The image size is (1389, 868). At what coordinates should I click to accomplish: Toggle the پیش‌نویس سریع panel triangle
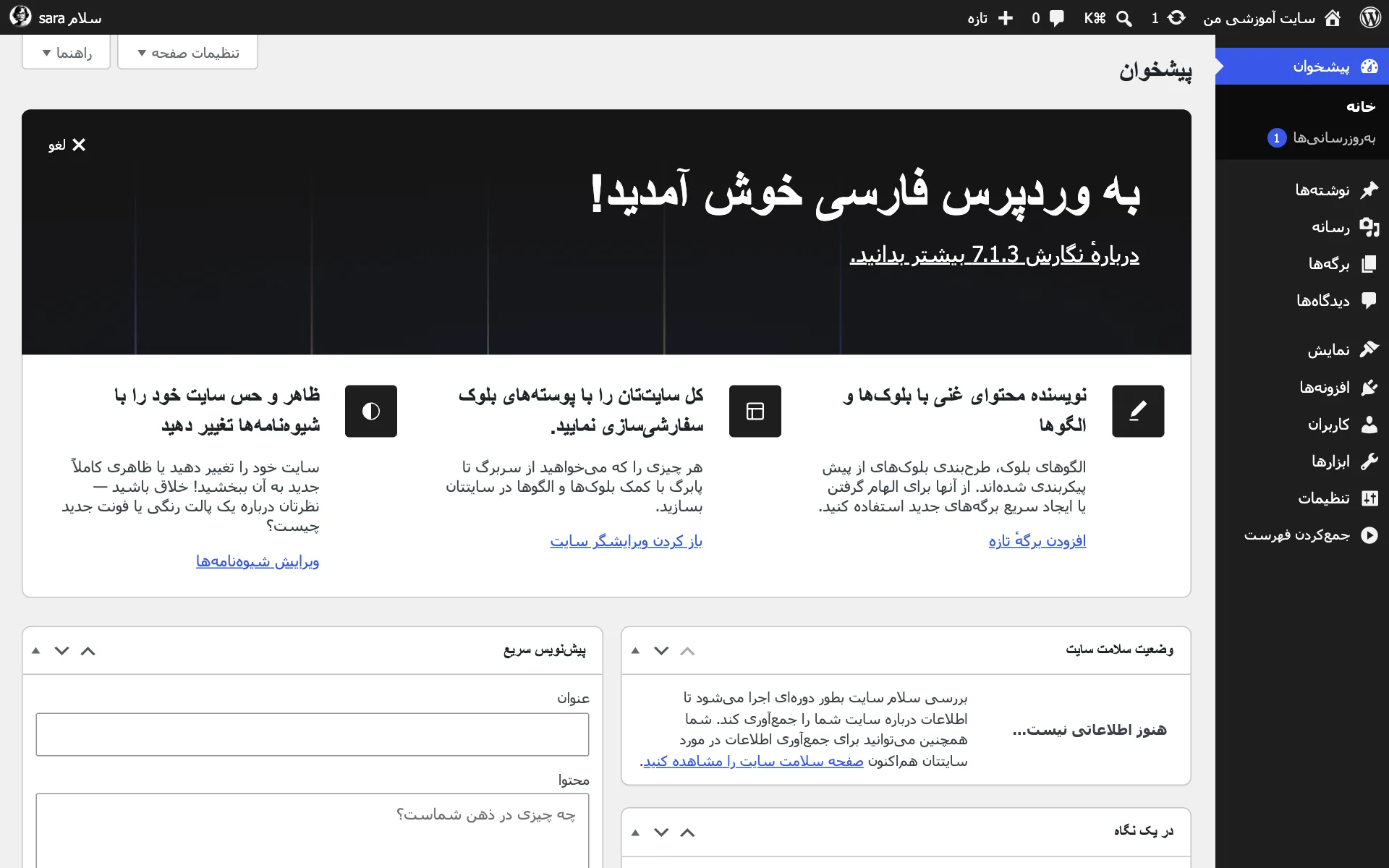(35, 650)
